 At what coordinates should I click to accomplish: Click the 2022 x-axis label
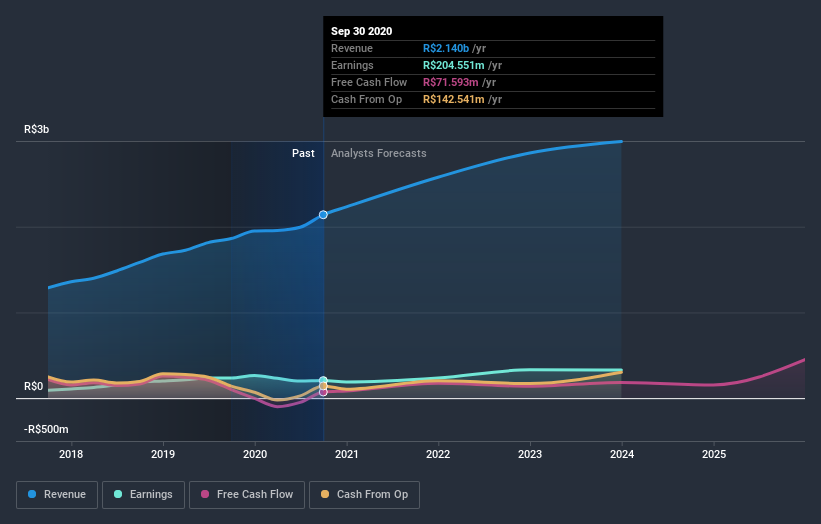pyautogui.click(x=438, y=454)
